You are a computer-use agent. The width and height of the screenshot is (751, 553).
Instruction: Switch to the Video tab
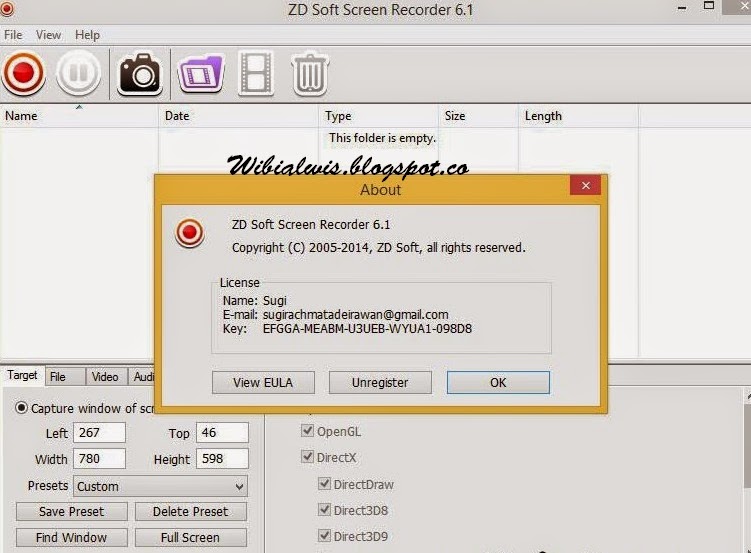105,377
